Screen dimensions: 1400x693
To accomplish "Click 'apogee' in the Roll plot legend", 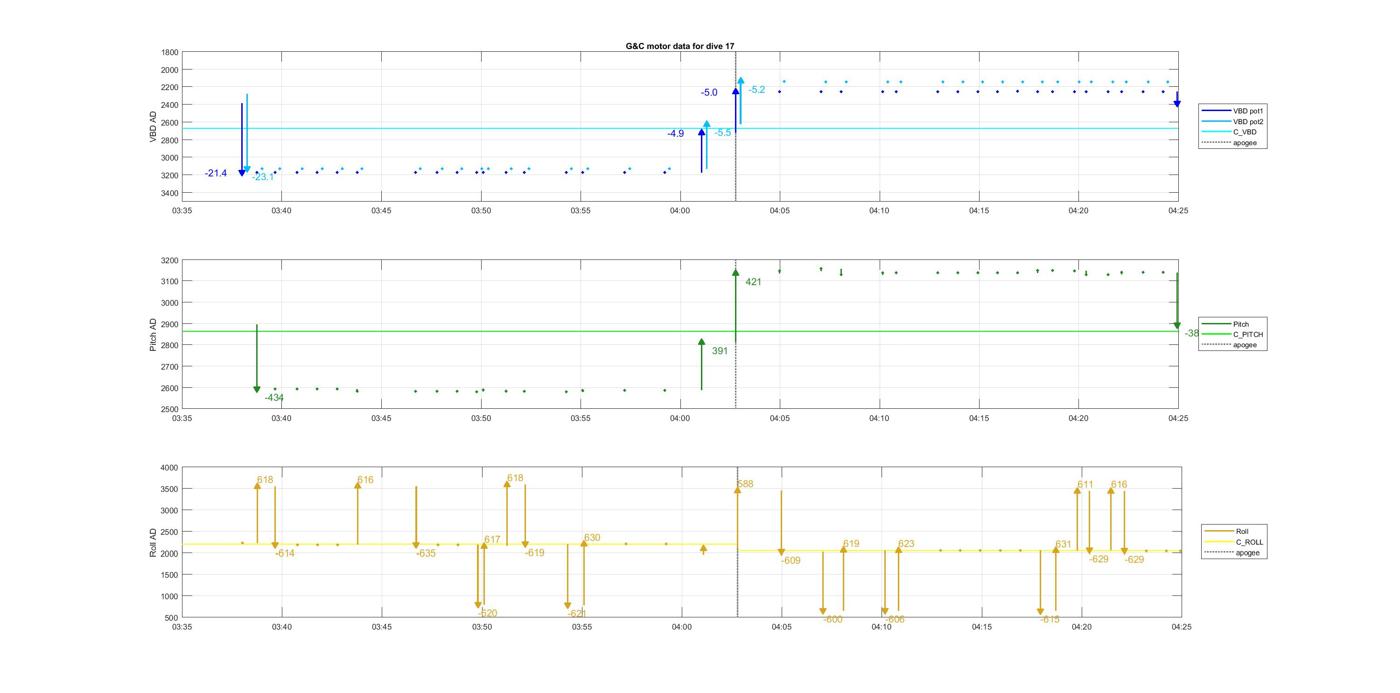I will (1248, 552).
